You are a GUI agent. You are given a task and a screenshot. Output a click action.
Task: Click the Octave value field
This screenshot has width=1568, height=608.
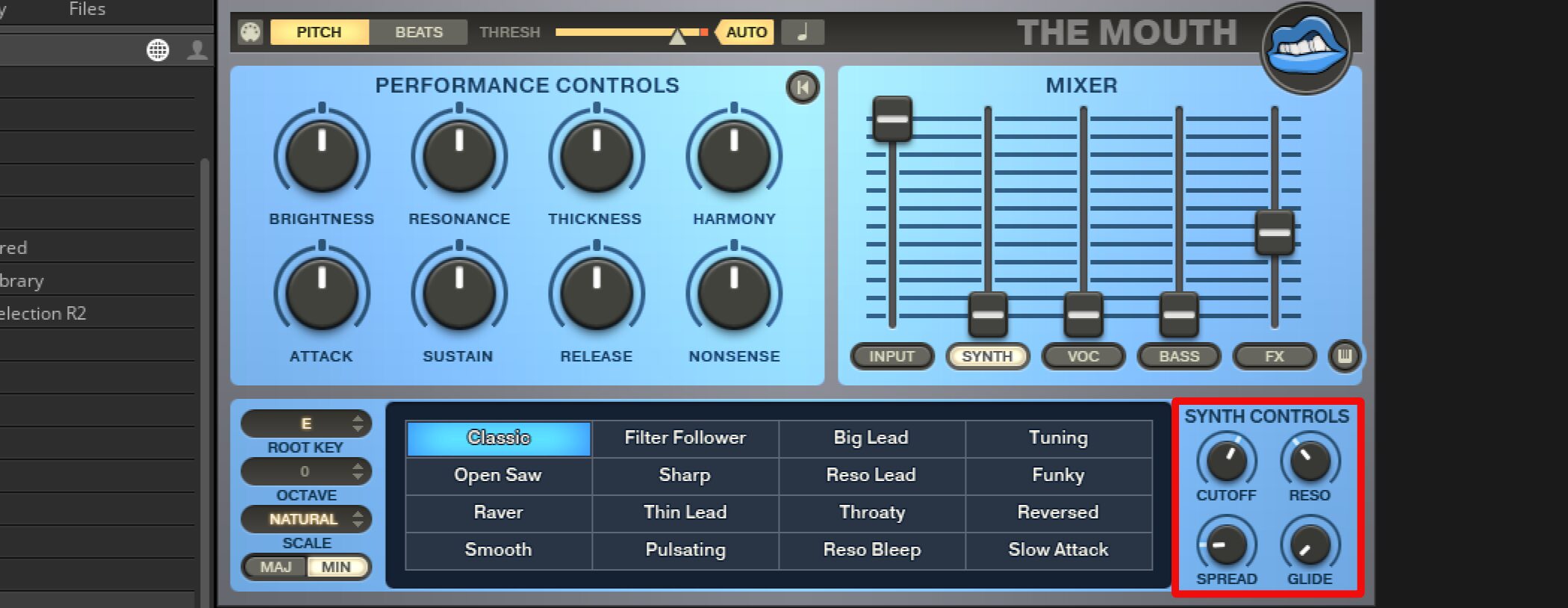pyautogui.click(x=306, y=471)
